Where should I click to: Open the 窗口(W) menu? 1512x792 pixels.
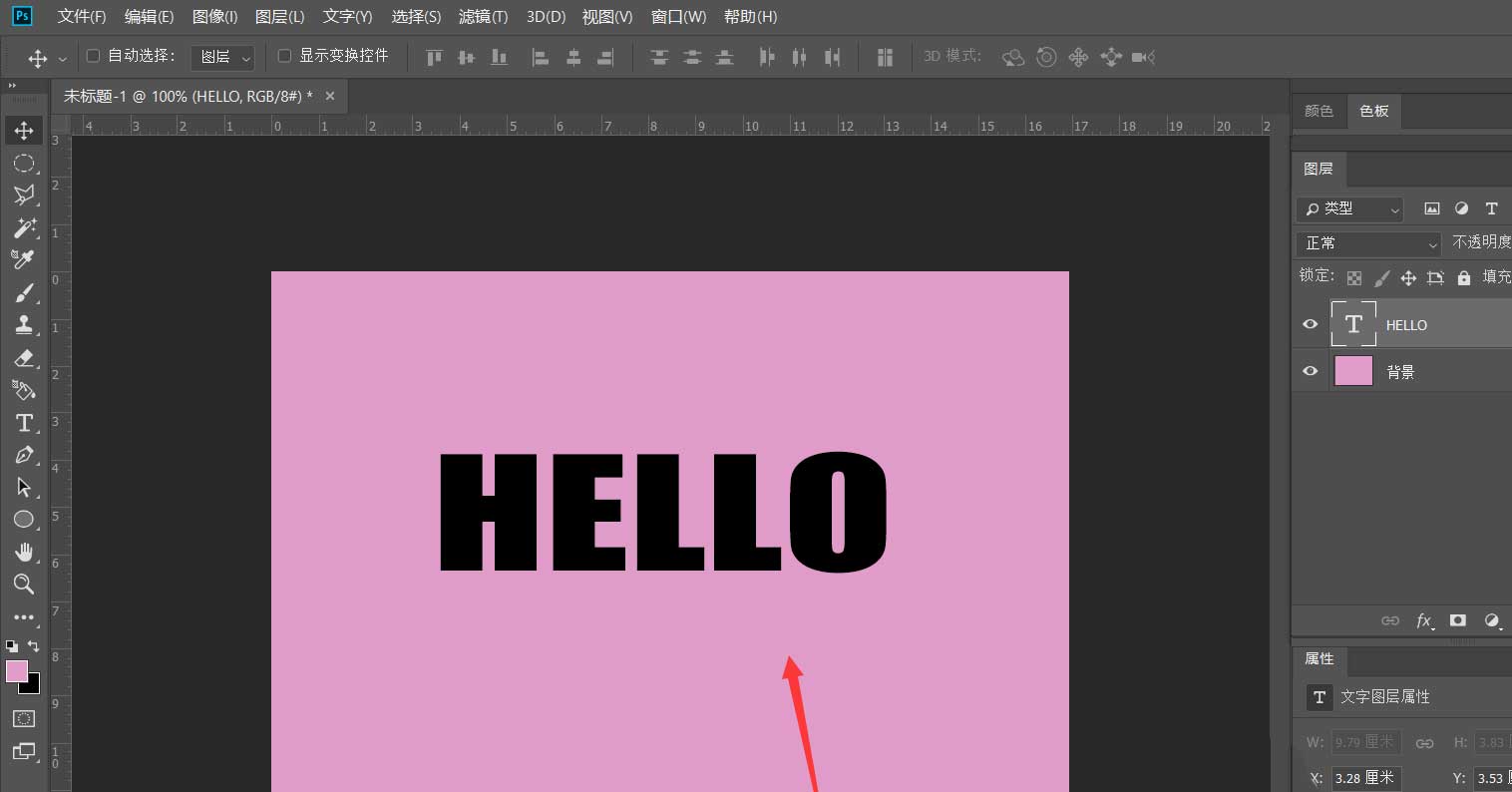point(678,17)
